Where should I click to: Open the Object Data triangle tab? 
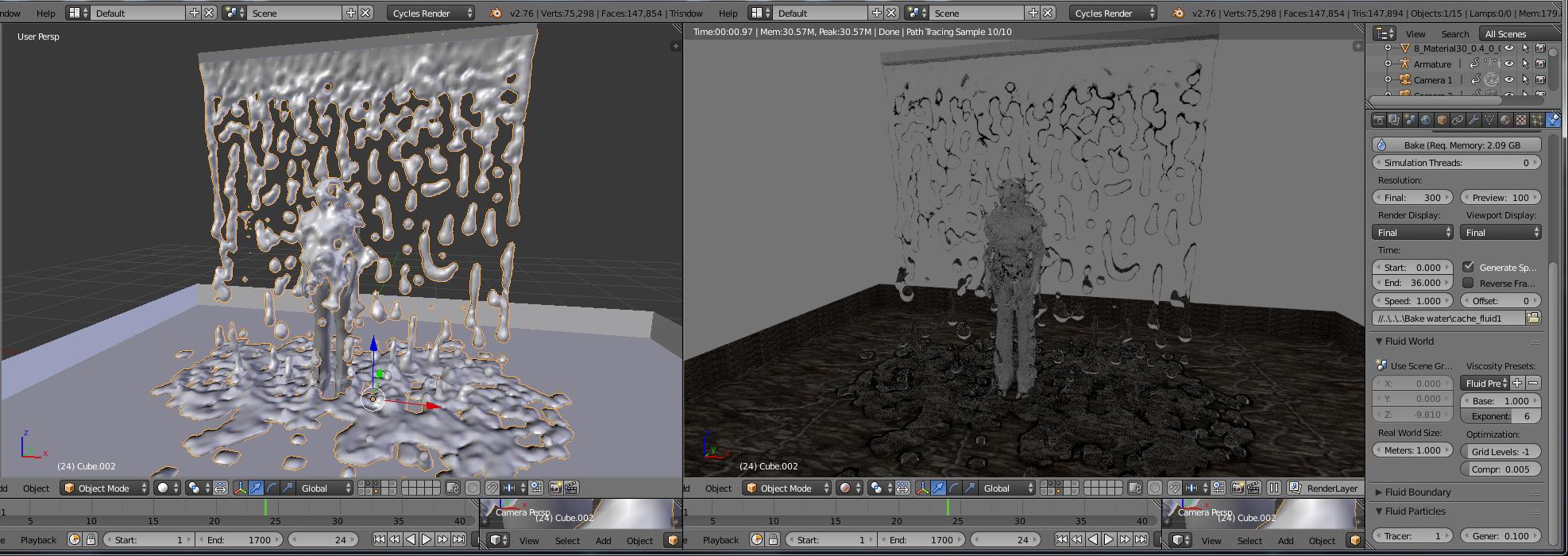[1489, 120]
